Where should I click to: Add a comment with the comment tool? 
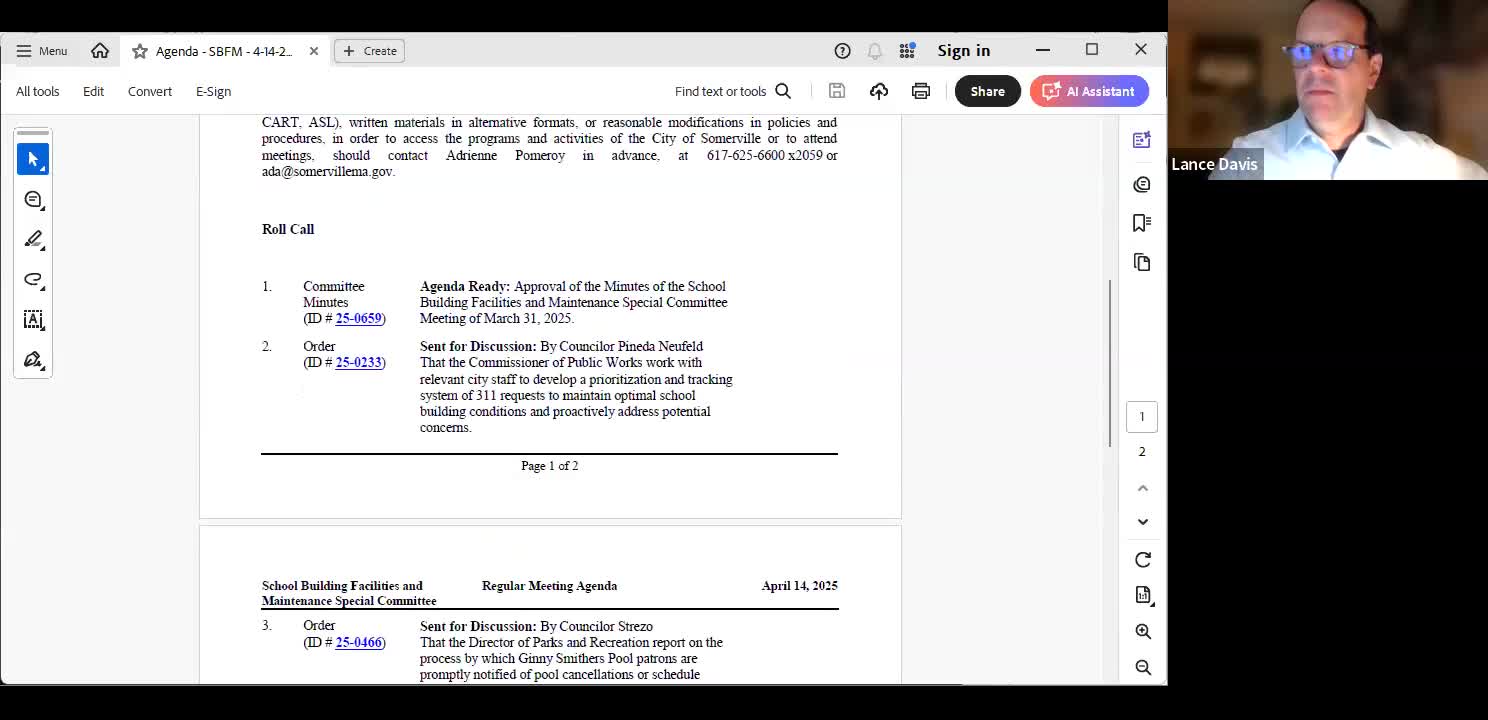[33, 199]
